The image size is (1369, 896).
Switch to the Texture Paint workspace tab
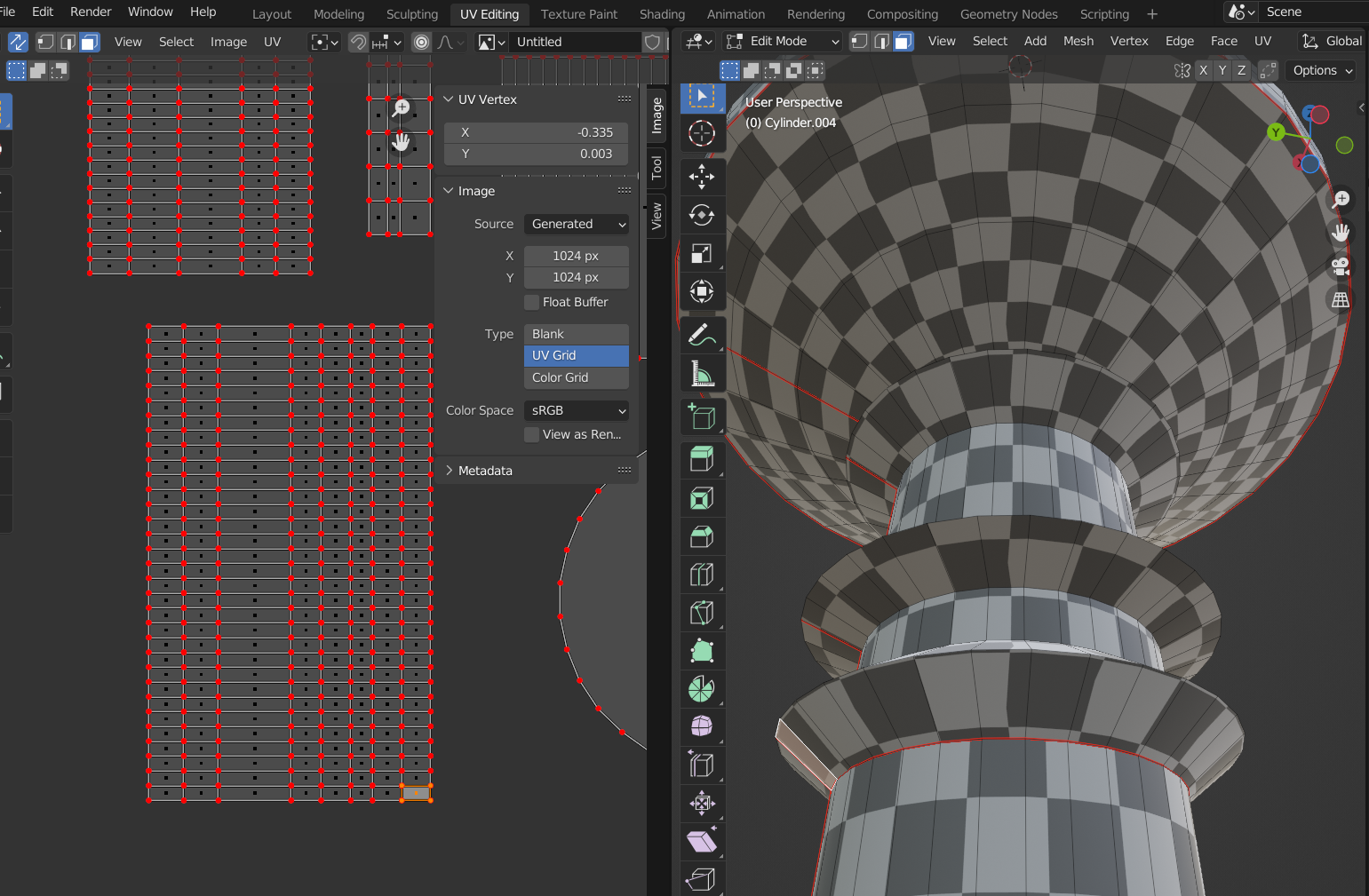tap(579, 14)
